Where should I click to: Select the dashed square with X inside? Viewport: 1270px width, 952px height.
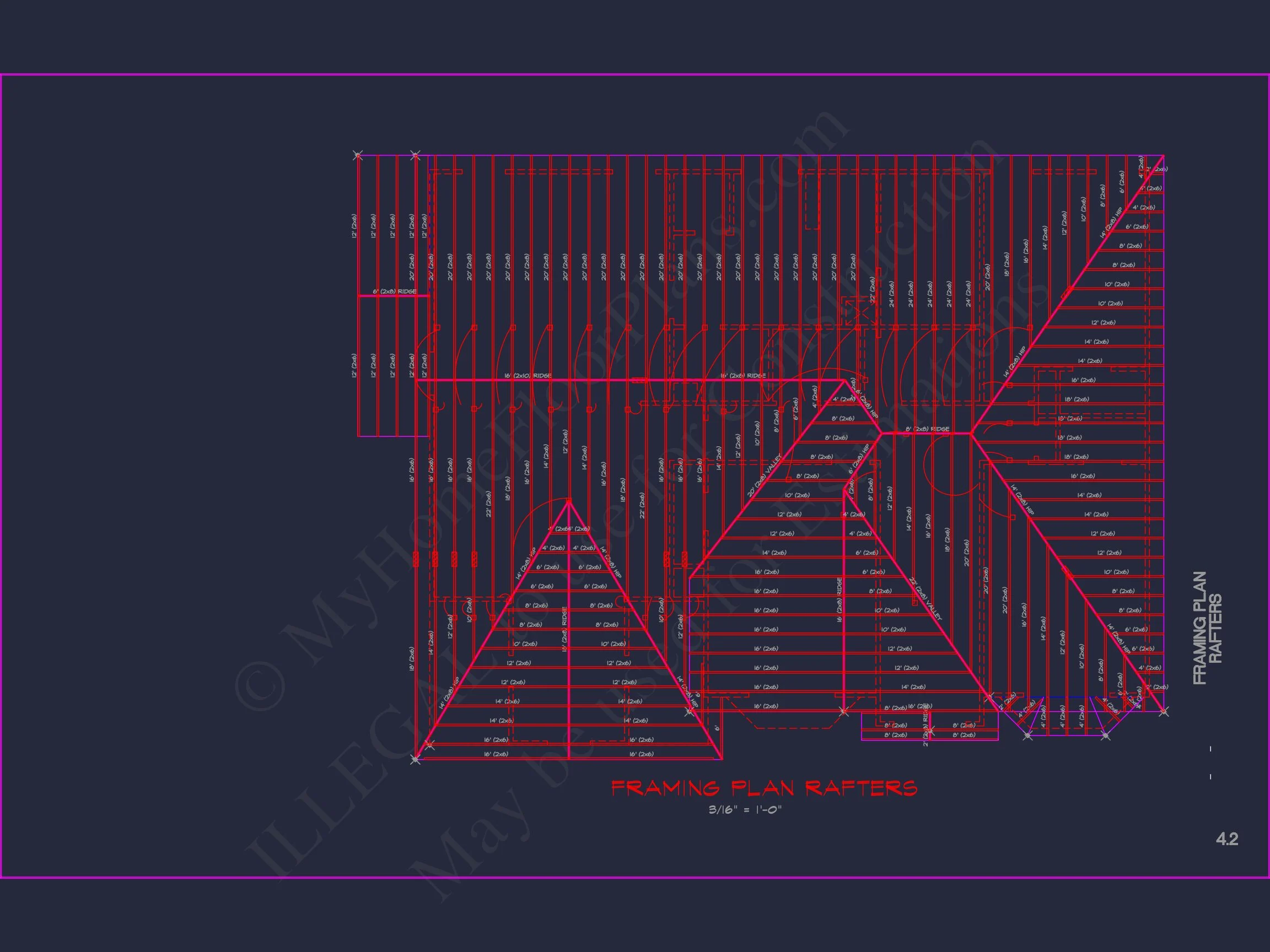859,312
